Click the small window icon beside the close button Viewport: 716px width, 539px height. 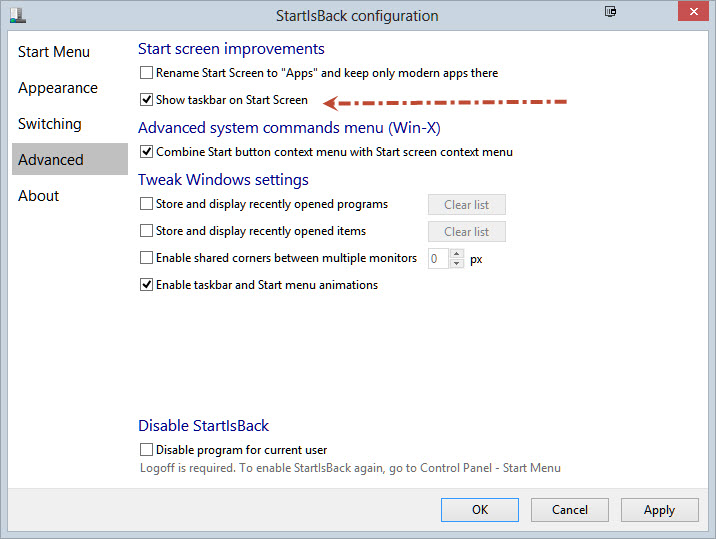pos(610,12)
